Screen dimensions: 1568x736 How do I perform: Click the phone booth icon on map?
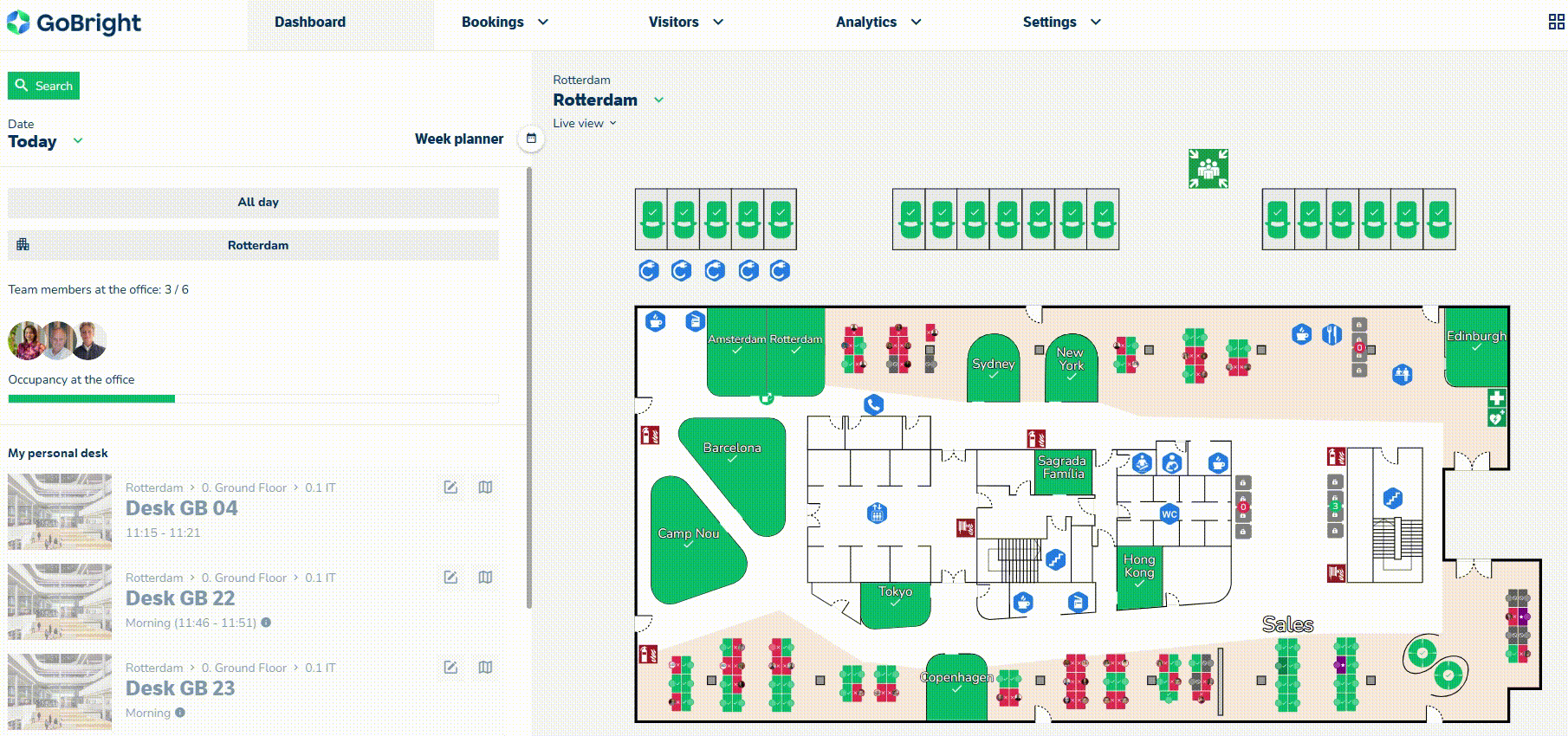pyautogui.click(x=873, y=404)
